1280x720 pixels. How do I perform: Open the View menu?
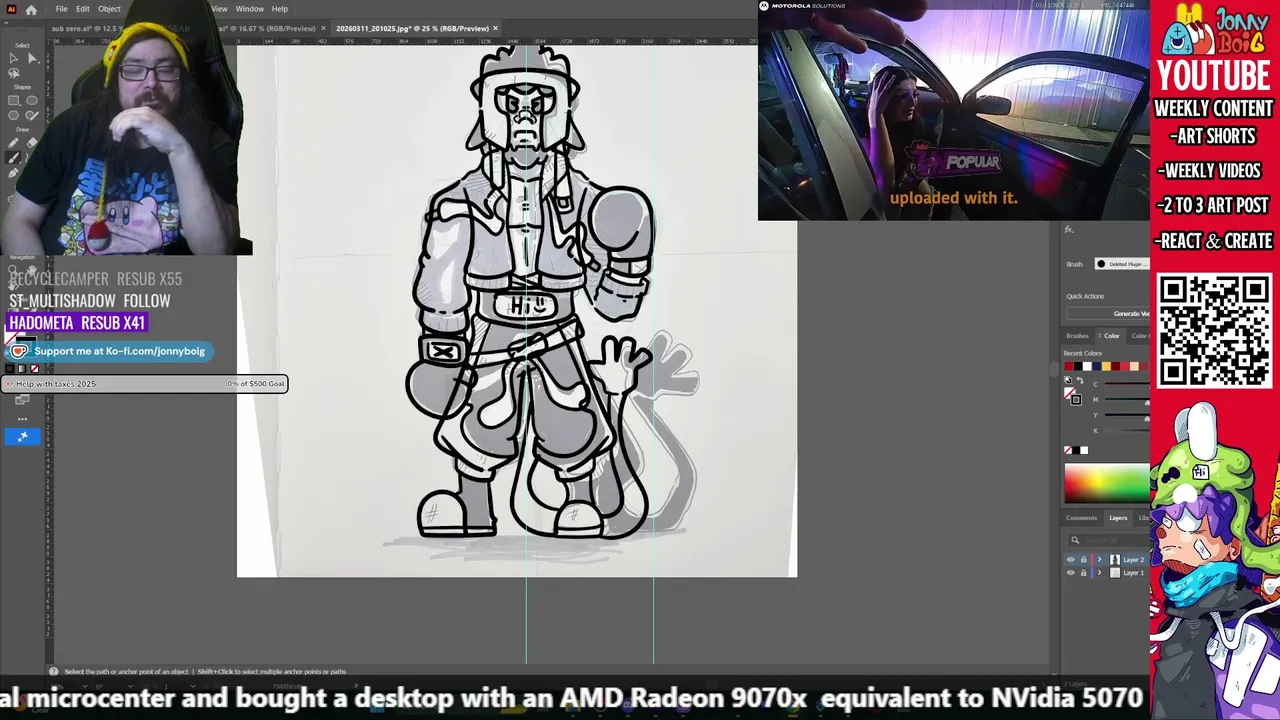219,9
